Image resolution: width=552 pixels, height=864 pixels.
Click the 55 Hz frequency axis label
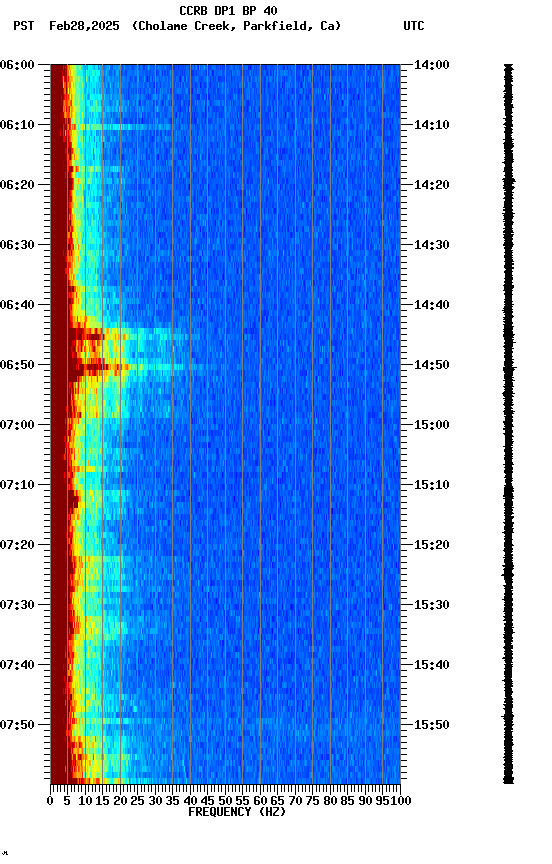tap(242, 801)
